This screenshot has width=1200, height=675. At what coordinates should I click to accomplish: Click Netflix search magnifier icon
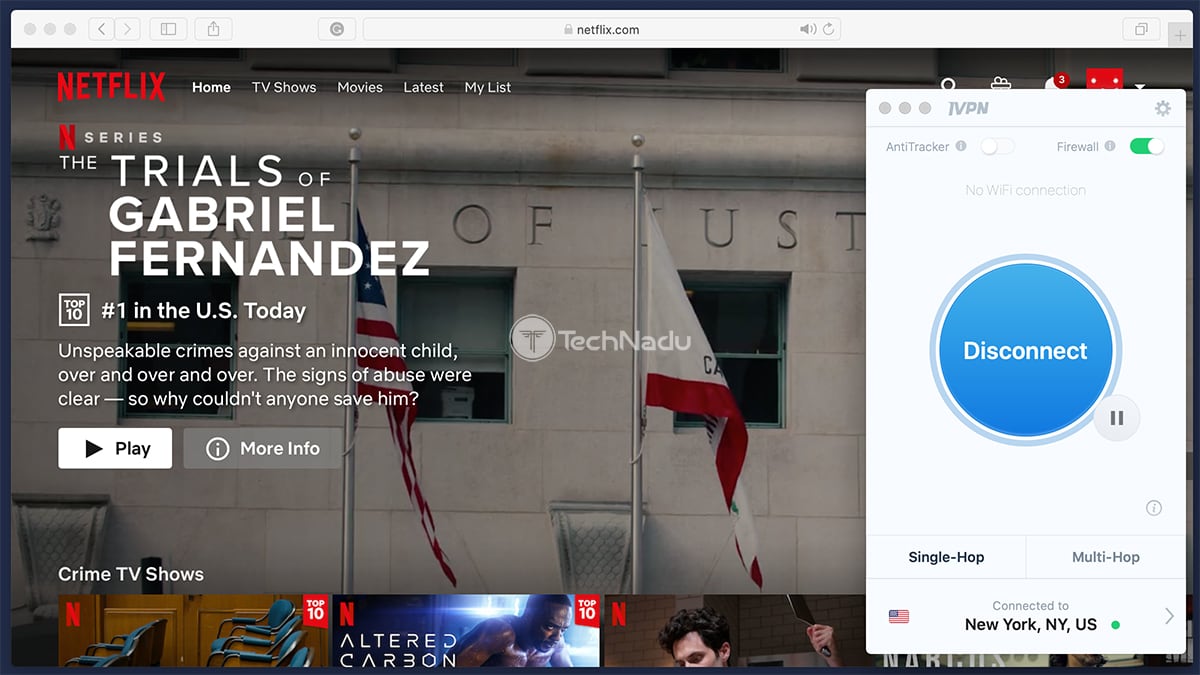(949, 86)
